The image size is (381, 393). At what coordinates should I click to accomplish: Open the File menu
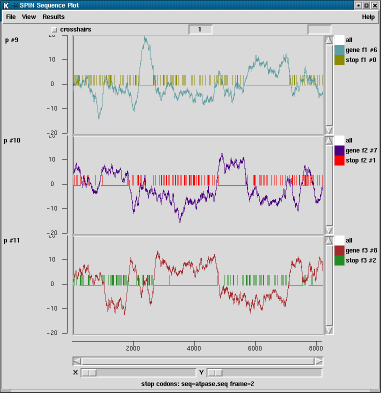(11, 17)
